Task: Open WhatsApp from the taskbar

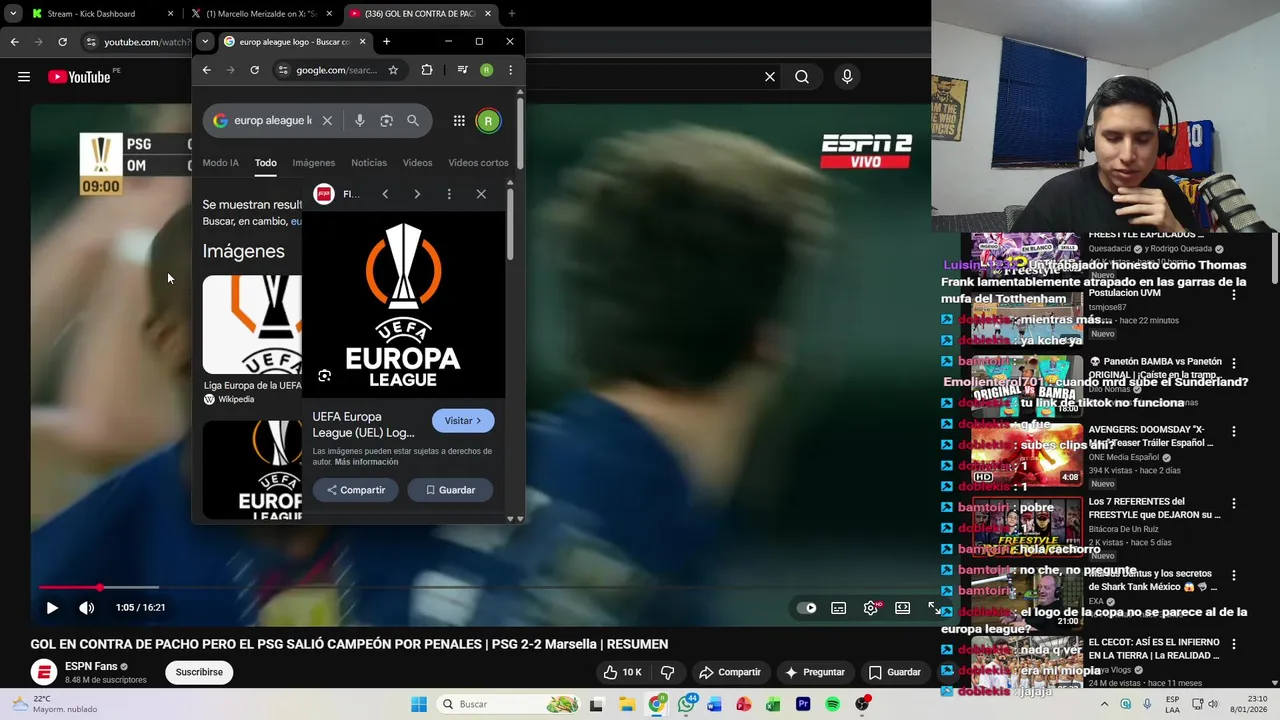Action: coord(686,704)
